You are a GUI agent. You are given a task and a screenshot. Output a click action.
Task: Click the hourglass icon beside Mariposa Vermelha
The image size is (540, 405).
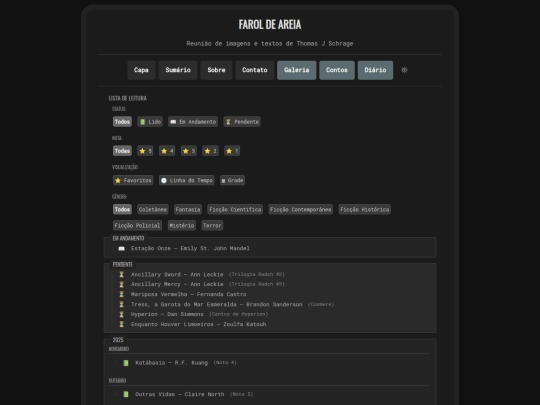pyautogui.click(x=122, y=294)
